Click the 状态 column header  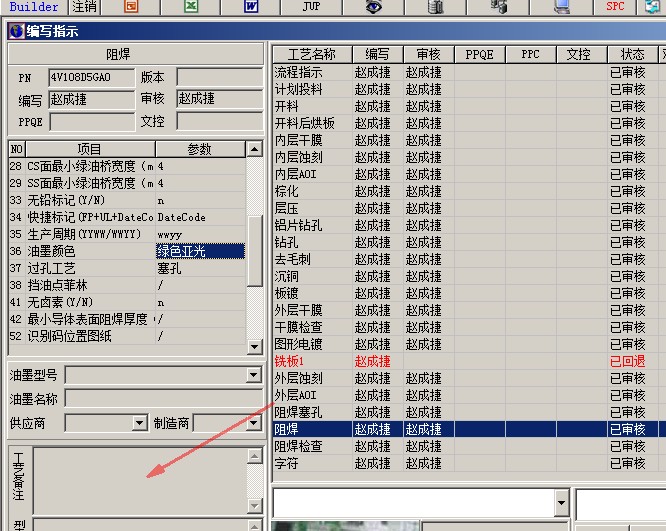[632, 54]
